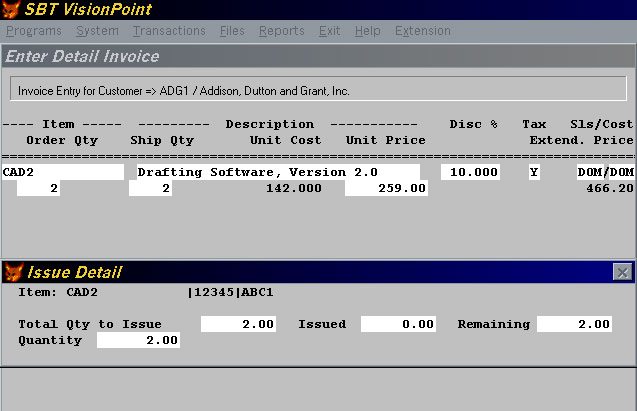The image size is (637, 411).
Task: Click the Sls/Cost column header
Action: pyautogui.click(x=602, y=124)
